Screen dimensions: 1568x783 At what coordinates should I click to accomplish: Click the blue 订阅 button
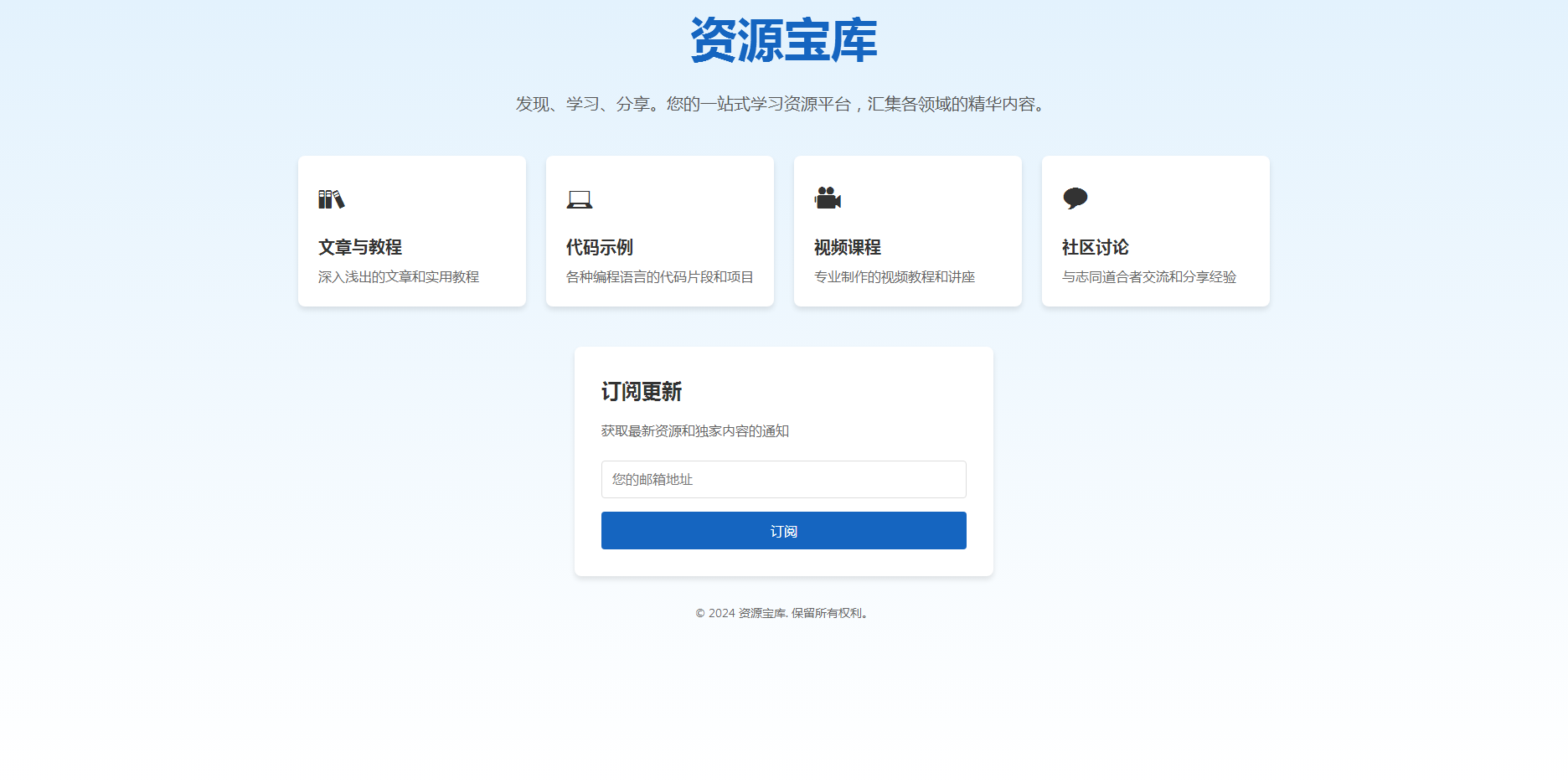pyautogui.click(x=784, y=531)
